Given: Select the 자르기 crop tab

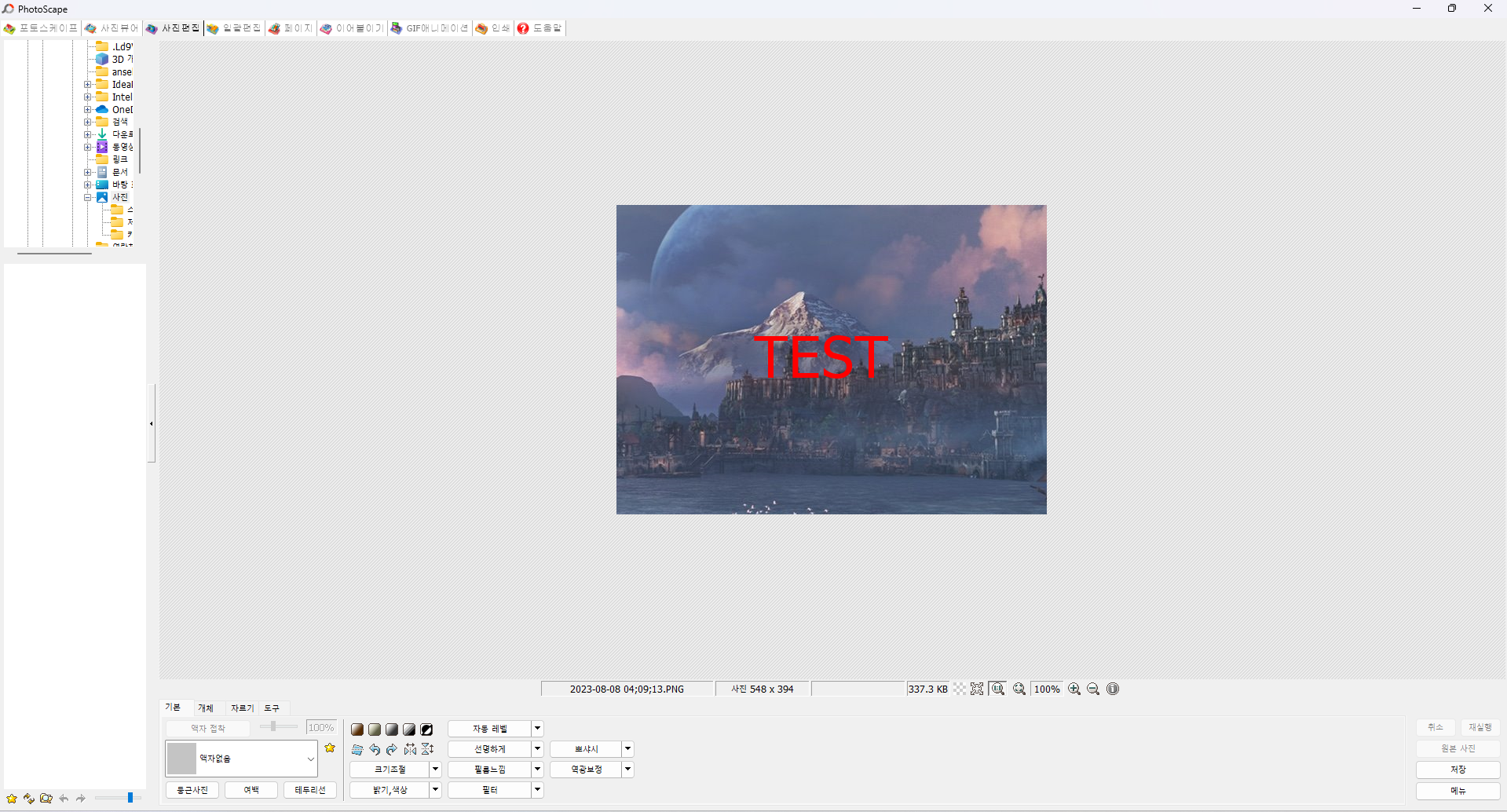Looking at the screenshot, I should click(242, 708).
